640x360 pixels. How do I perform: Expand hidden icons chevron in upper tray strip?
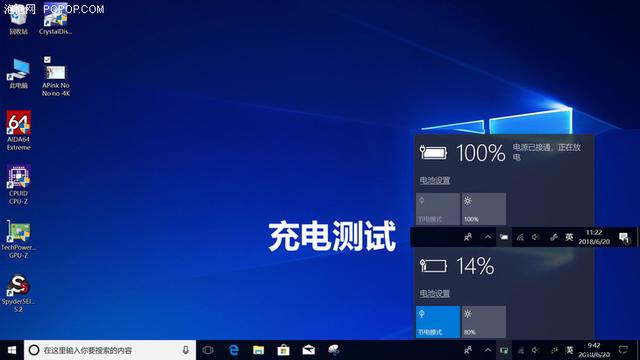pyautogui.click(x=488, y=237)
